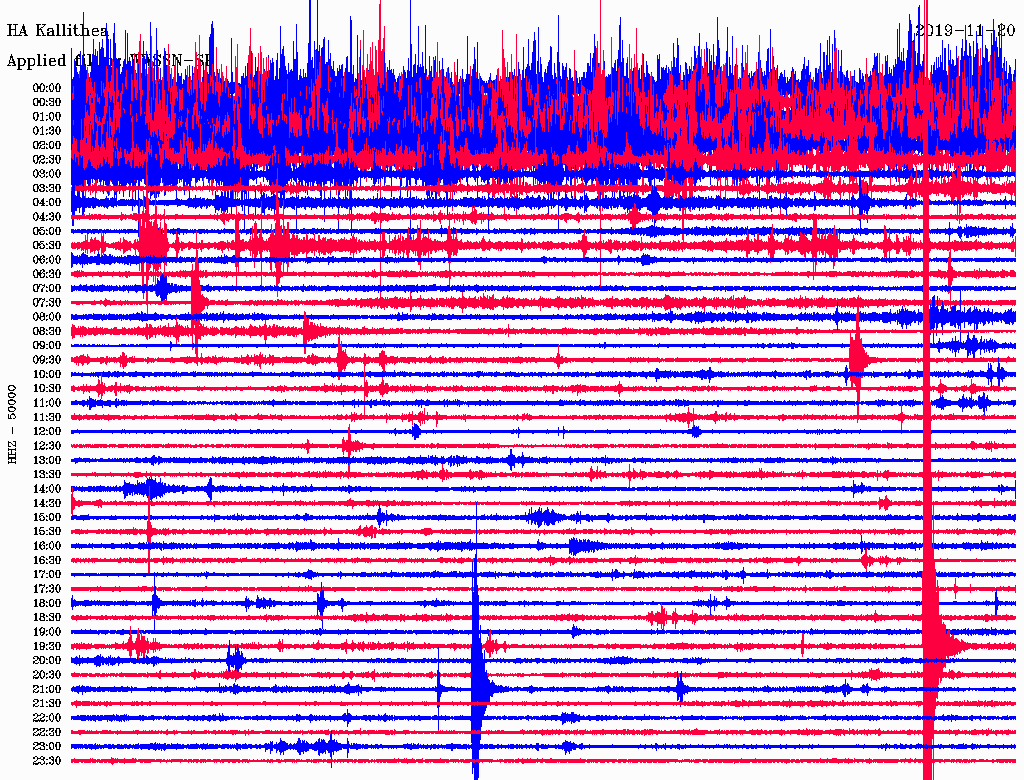The image size is (1024, 780).
Task: Select the '08:00' time label
Action: tap(47, 317)
